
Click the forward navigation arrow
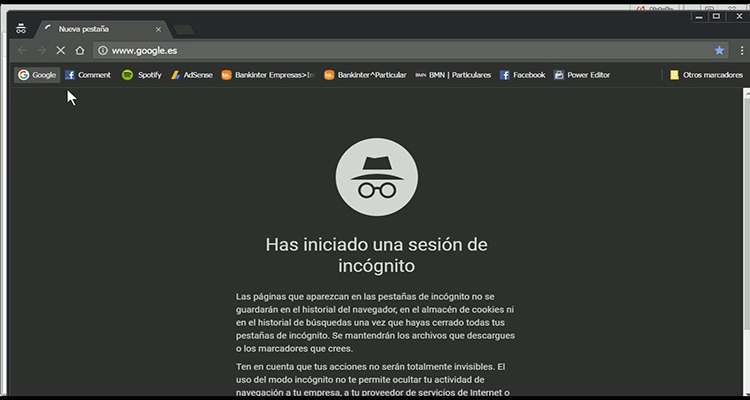[42, 50]
